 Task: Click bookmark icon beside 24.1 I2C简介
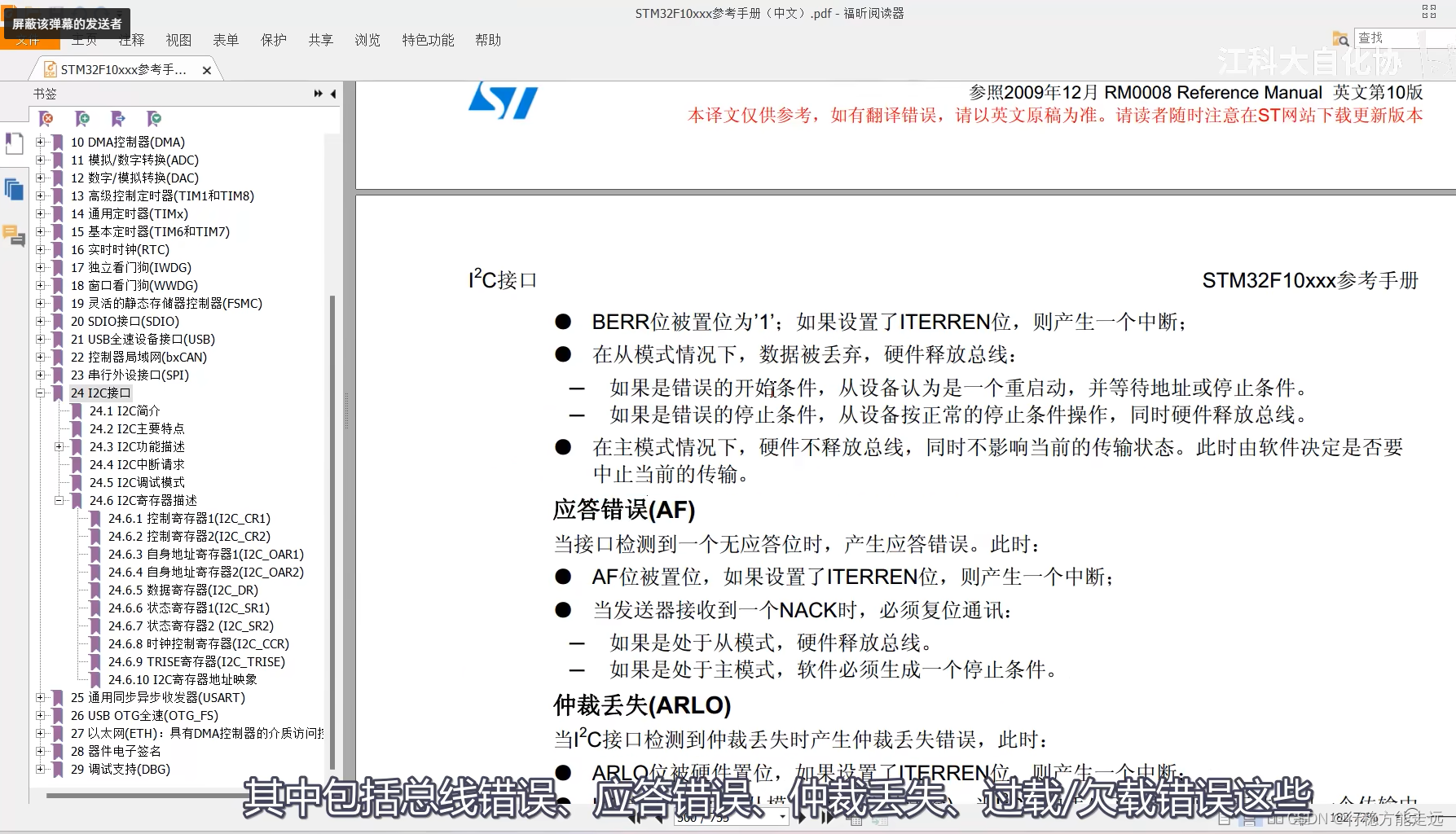[x=77, y=410]
